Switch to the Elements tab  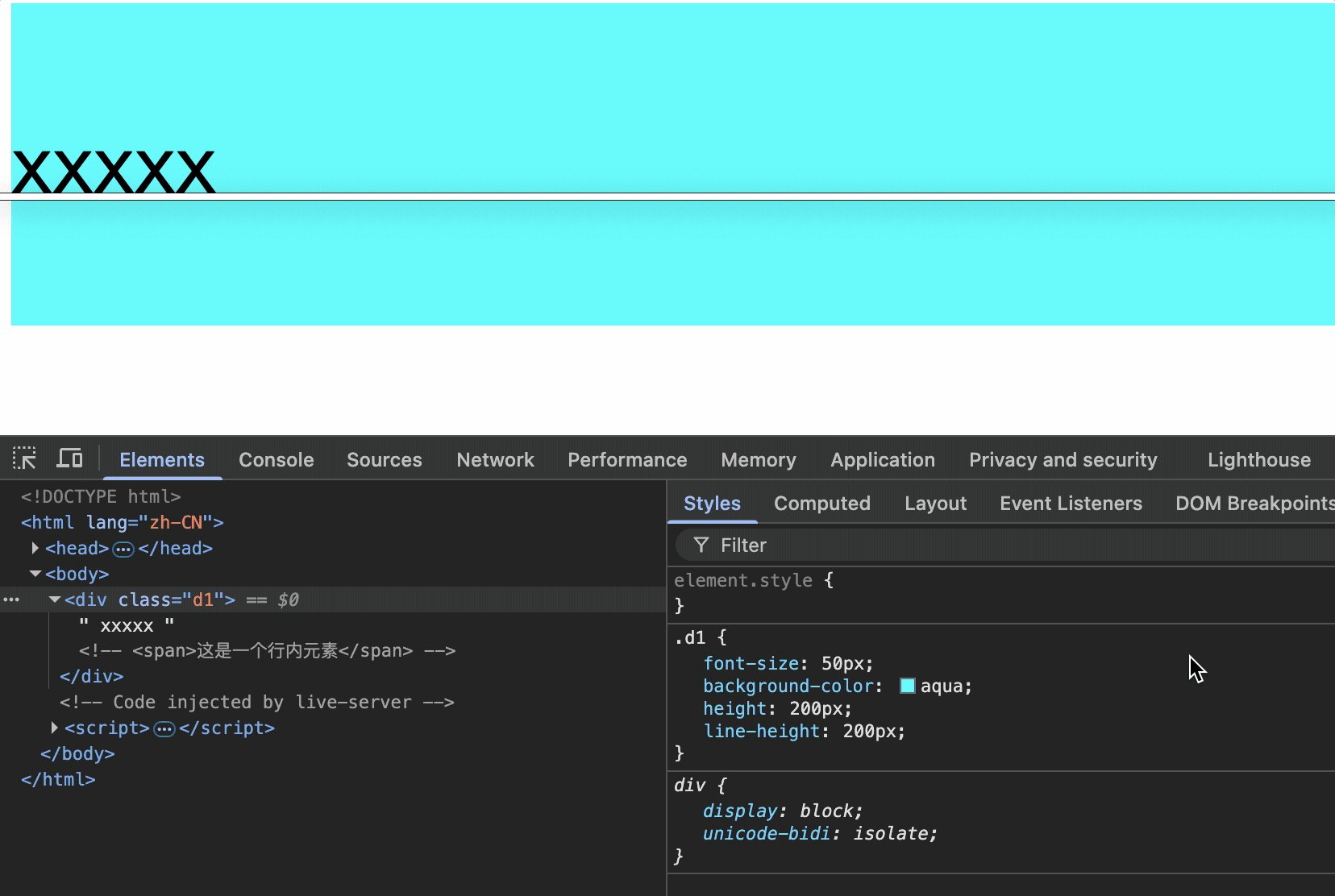(x=162, y=459)
